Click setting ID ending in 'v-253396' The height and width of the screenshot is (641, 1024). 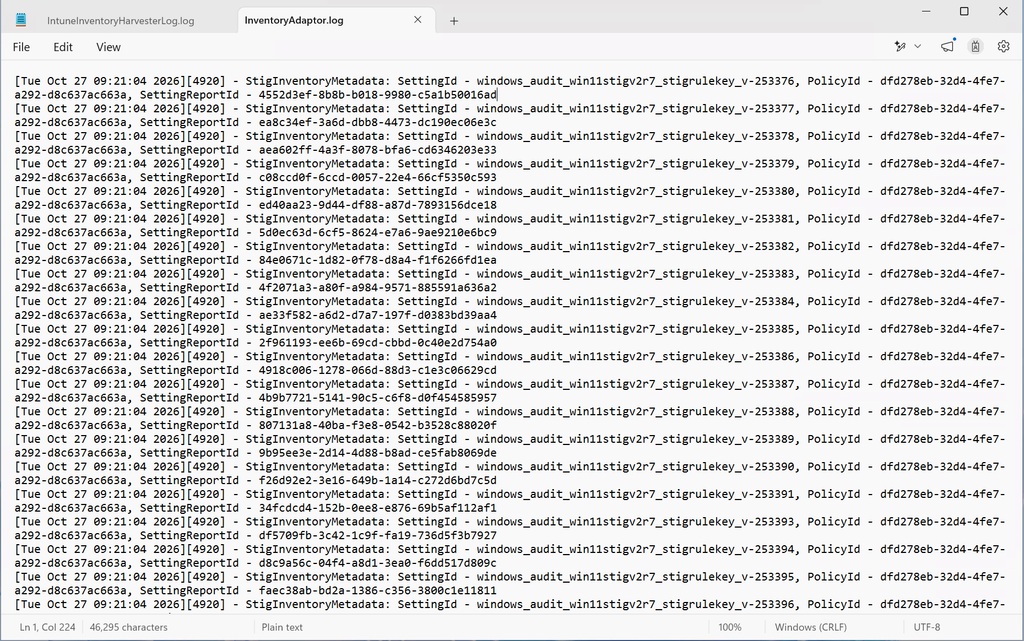635,604
